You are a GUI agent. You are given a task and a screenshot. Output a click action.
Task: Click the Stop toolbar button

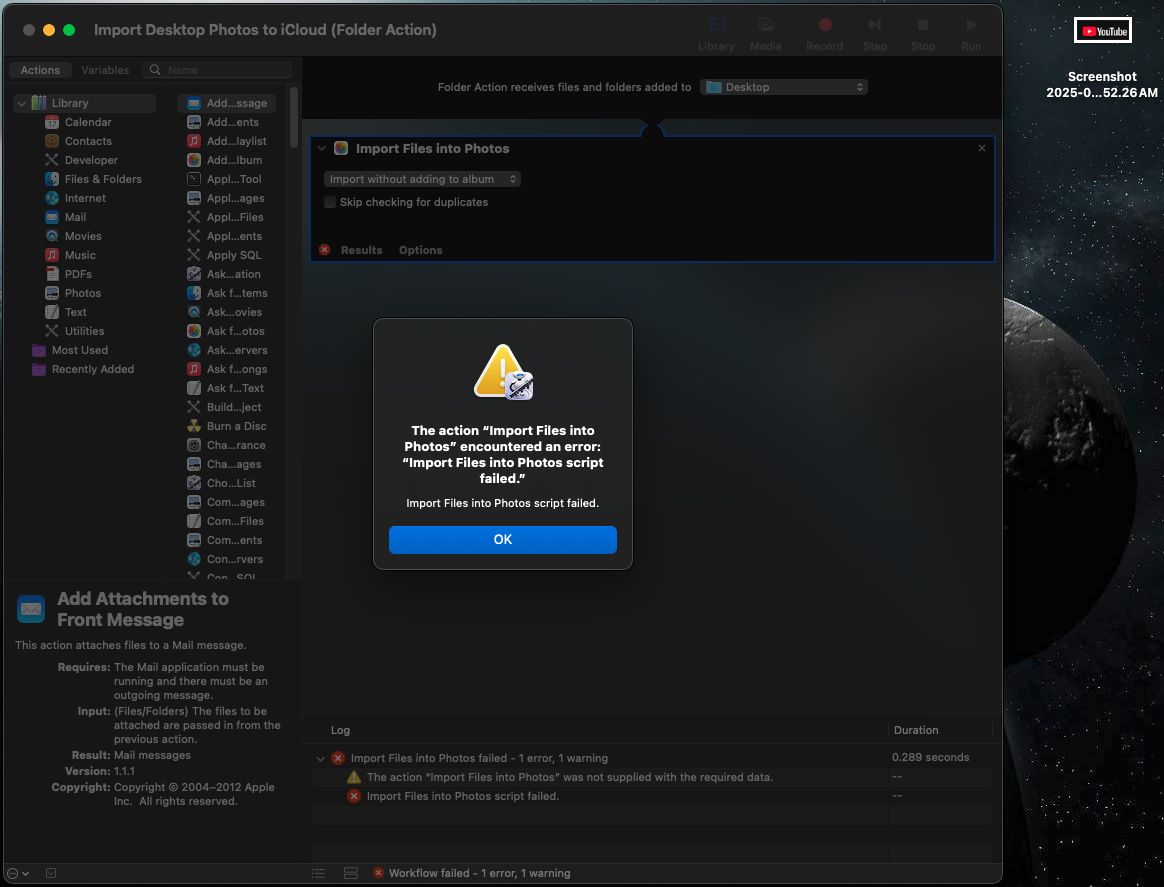pyautogui.click(x=923, y=34)
